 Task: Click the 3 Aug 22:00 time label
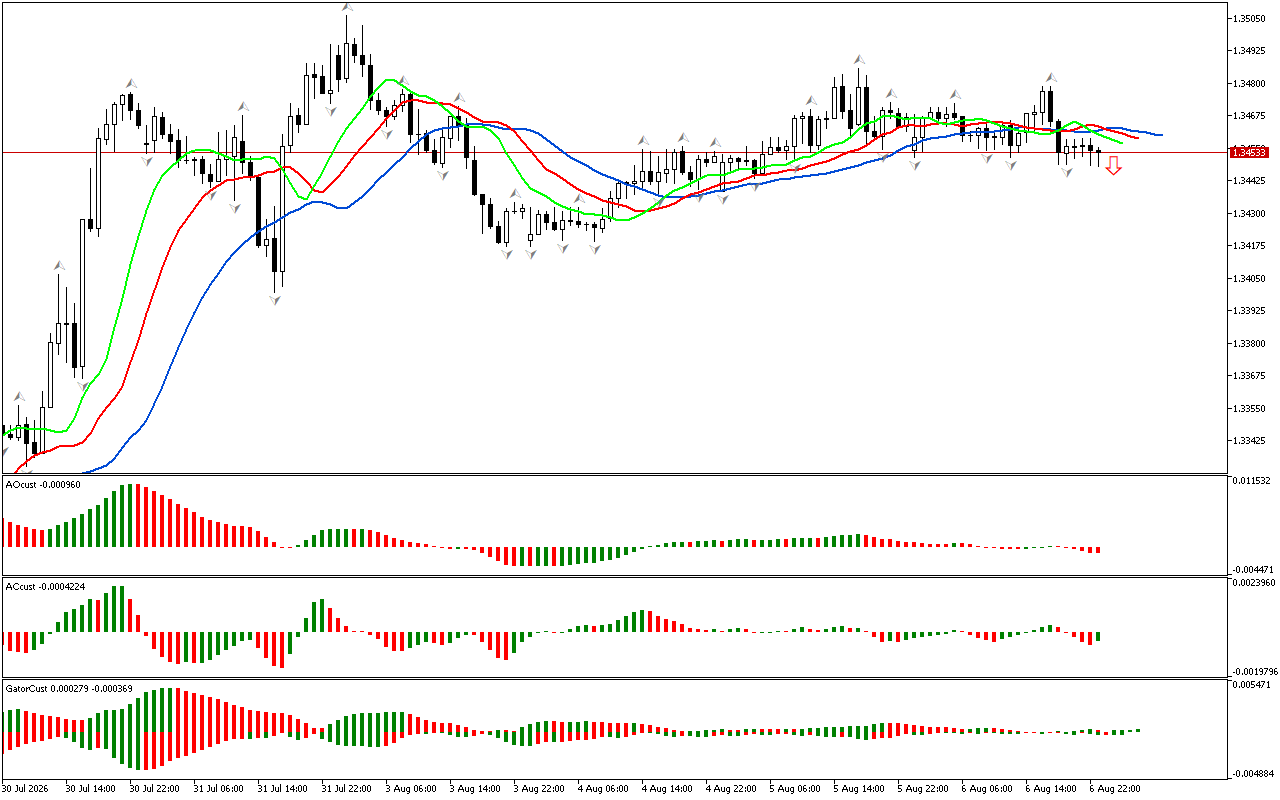539,788
